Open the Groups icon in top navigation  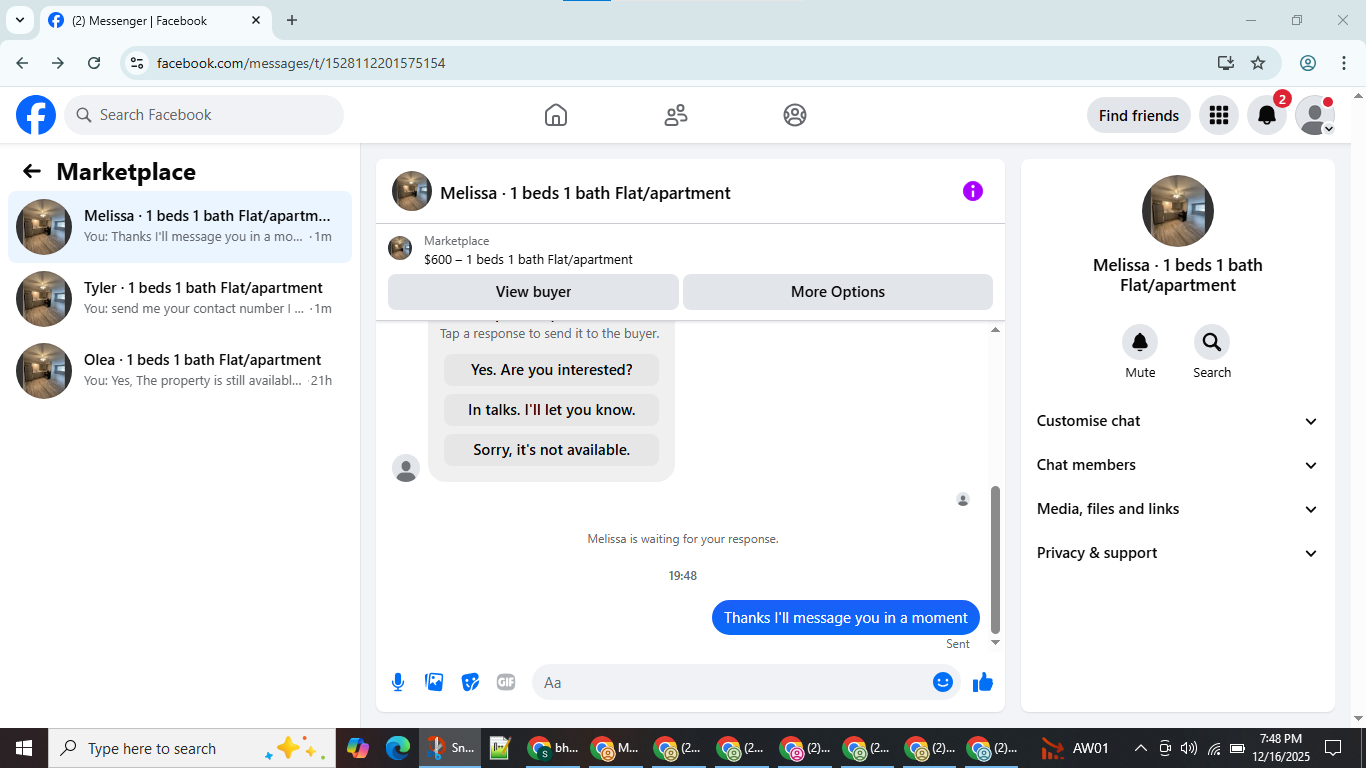[x=795, y=115]
